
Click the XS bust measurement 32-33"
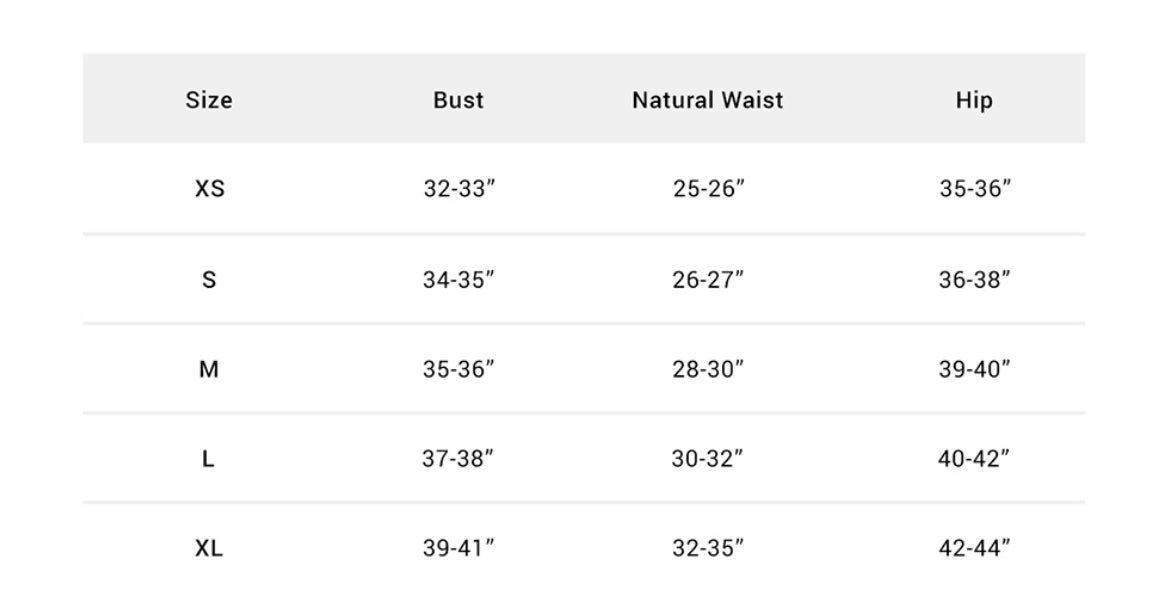[459, 189]
